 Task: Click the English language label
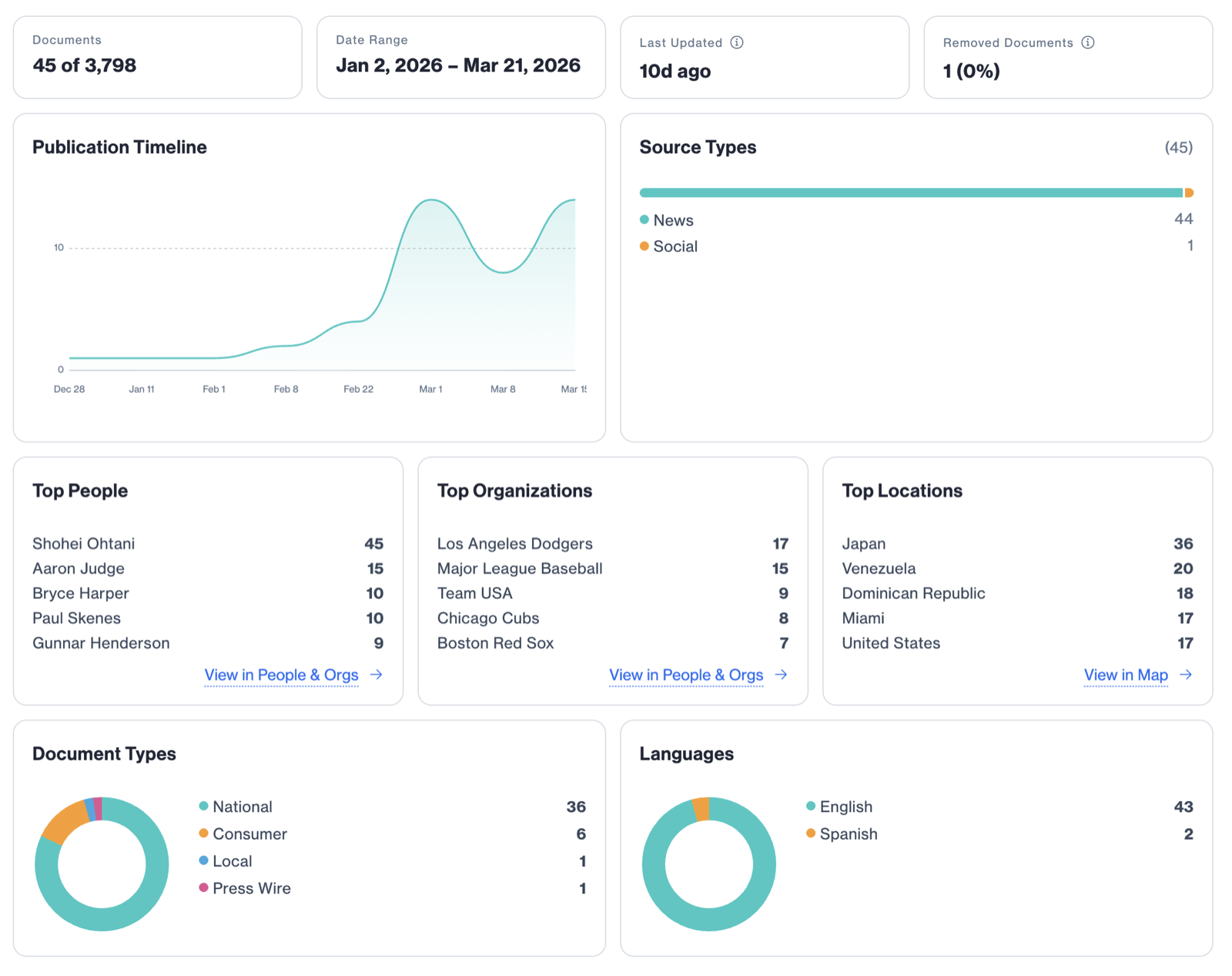click(846, 807)
